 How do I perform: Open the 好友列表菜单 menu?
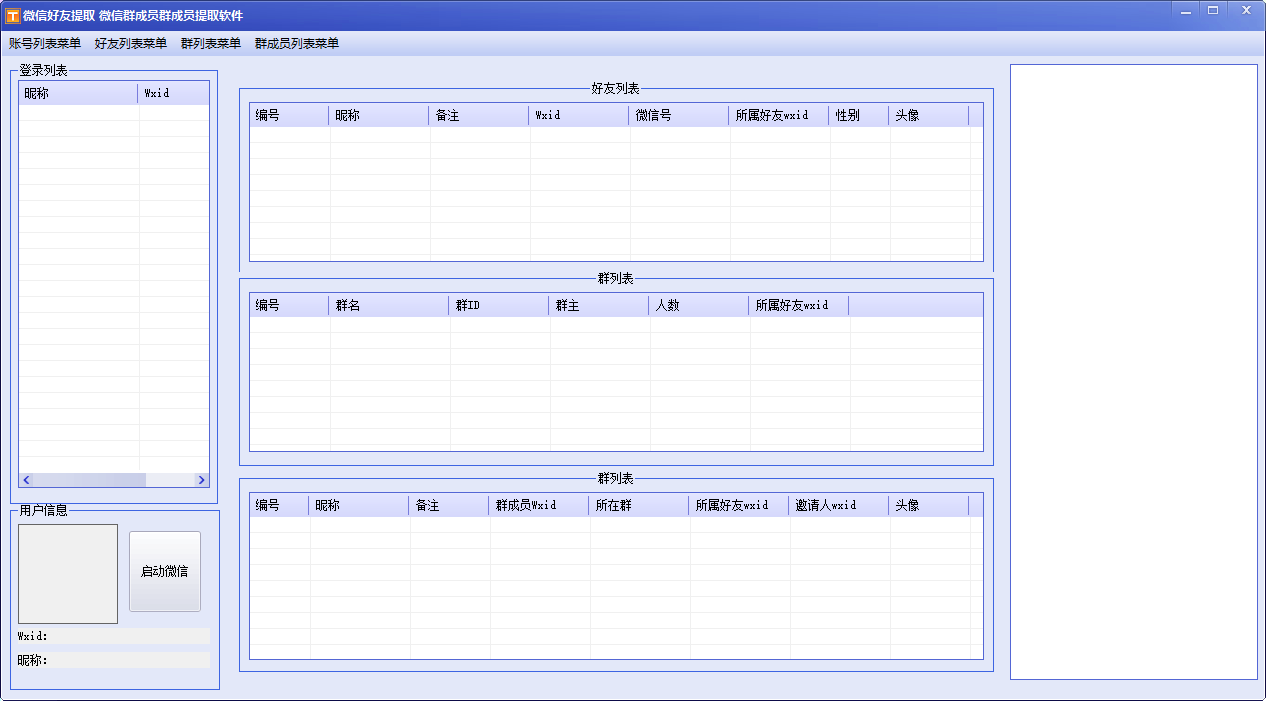pyautogui.click(x=131, y=44)
